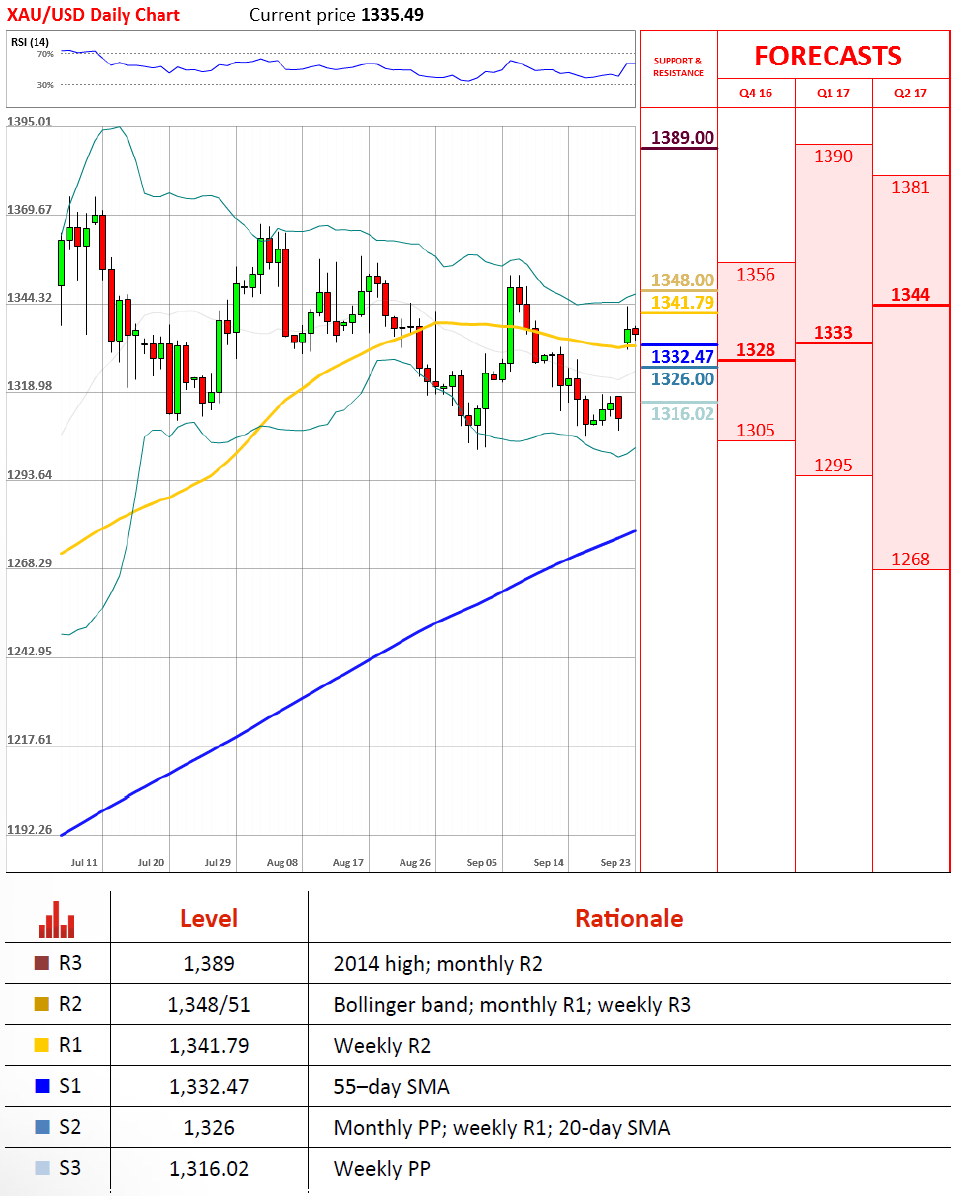Click the '2014 high; monthly R2' rationale
The width and height of the screenshot is (962, 1196).
tap(438, 964)
